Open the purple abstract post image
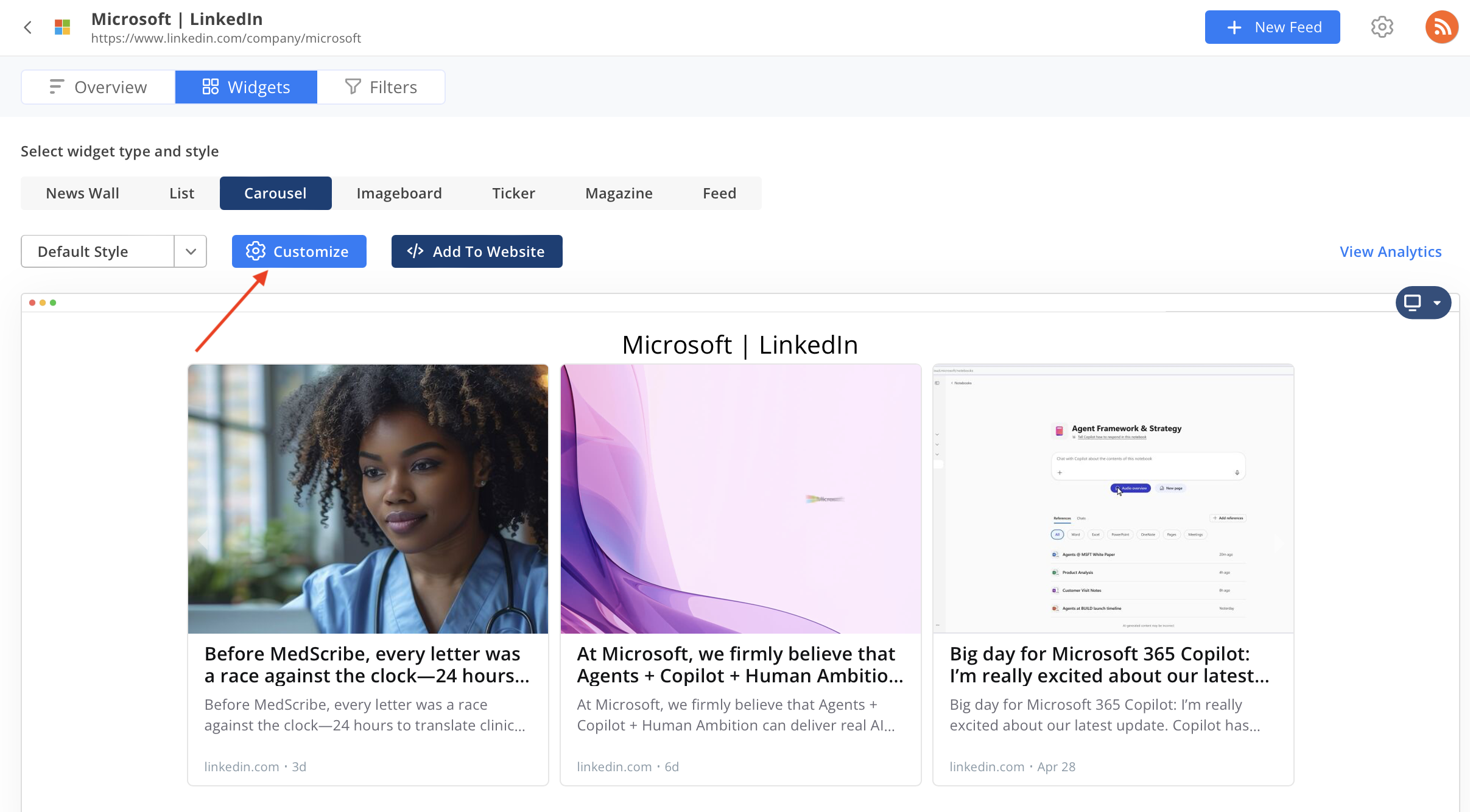The image size is (1470, 812). click(x=740, y=499)
